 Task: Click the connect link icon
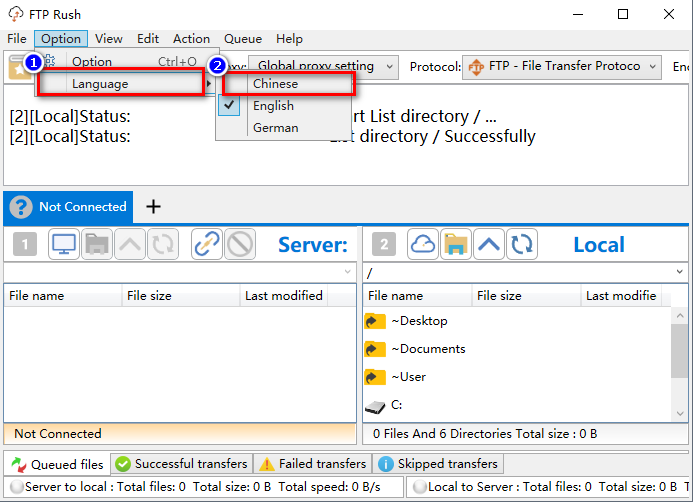(x=207, y=244)
